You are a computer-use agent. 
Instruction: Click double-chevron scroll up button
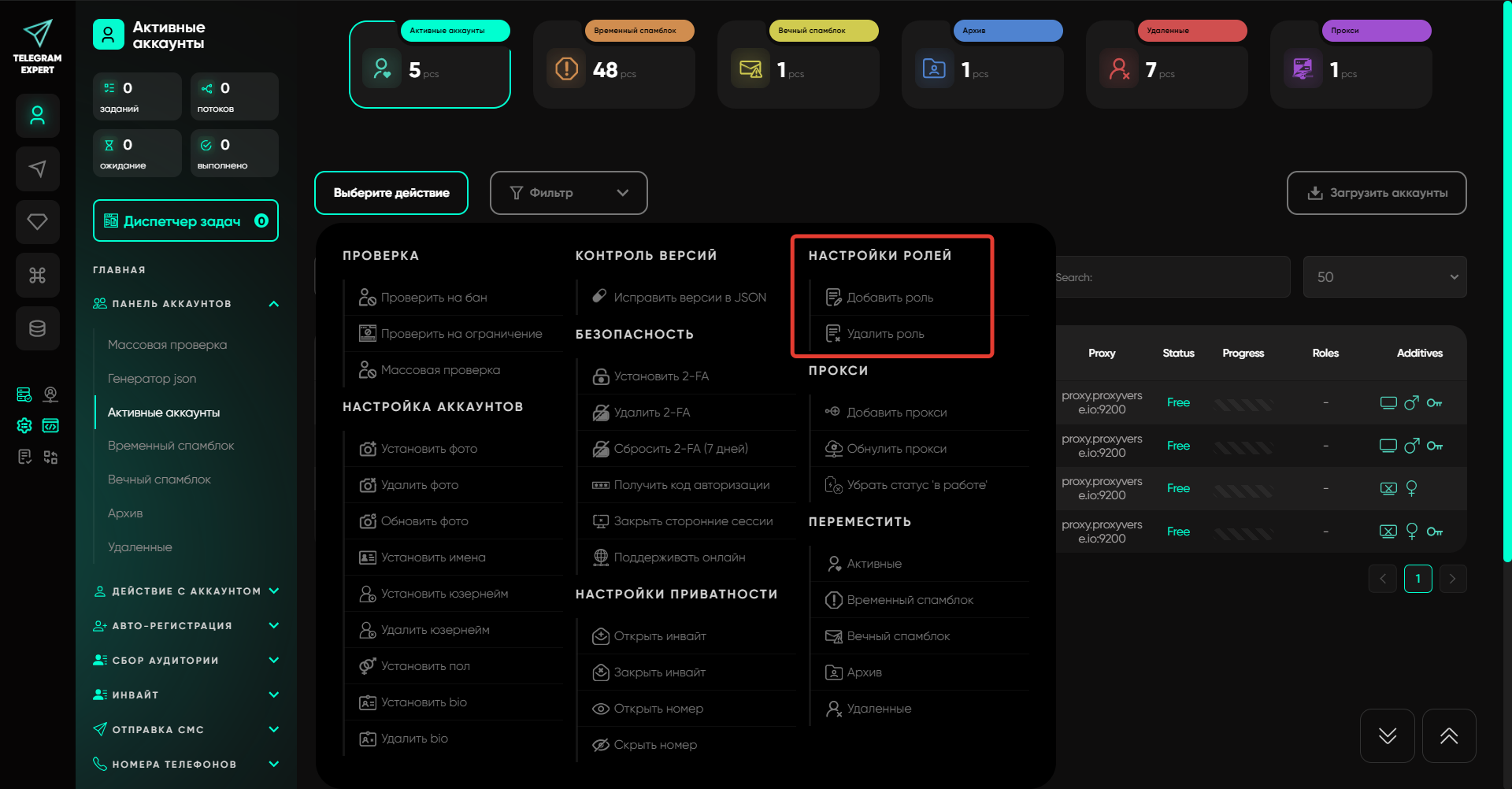1448,735
